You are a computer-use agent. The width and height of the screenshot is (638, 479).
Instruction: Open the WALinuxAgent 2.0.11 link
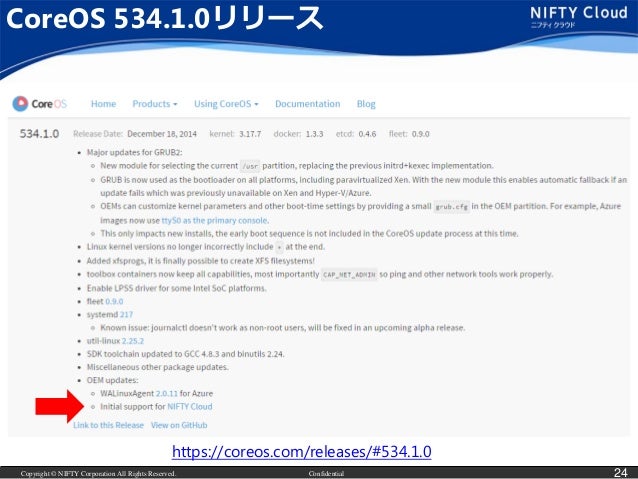[x=167, y=394]
